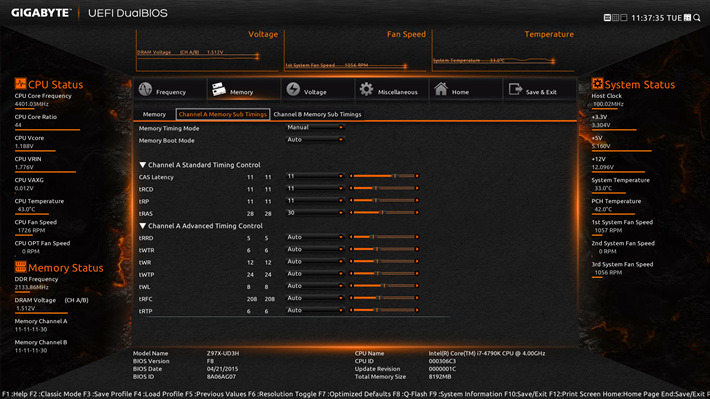Click the tRTP slider decrease arrow
The width and height of the screenshot is (710, 399).
(351, 310)
